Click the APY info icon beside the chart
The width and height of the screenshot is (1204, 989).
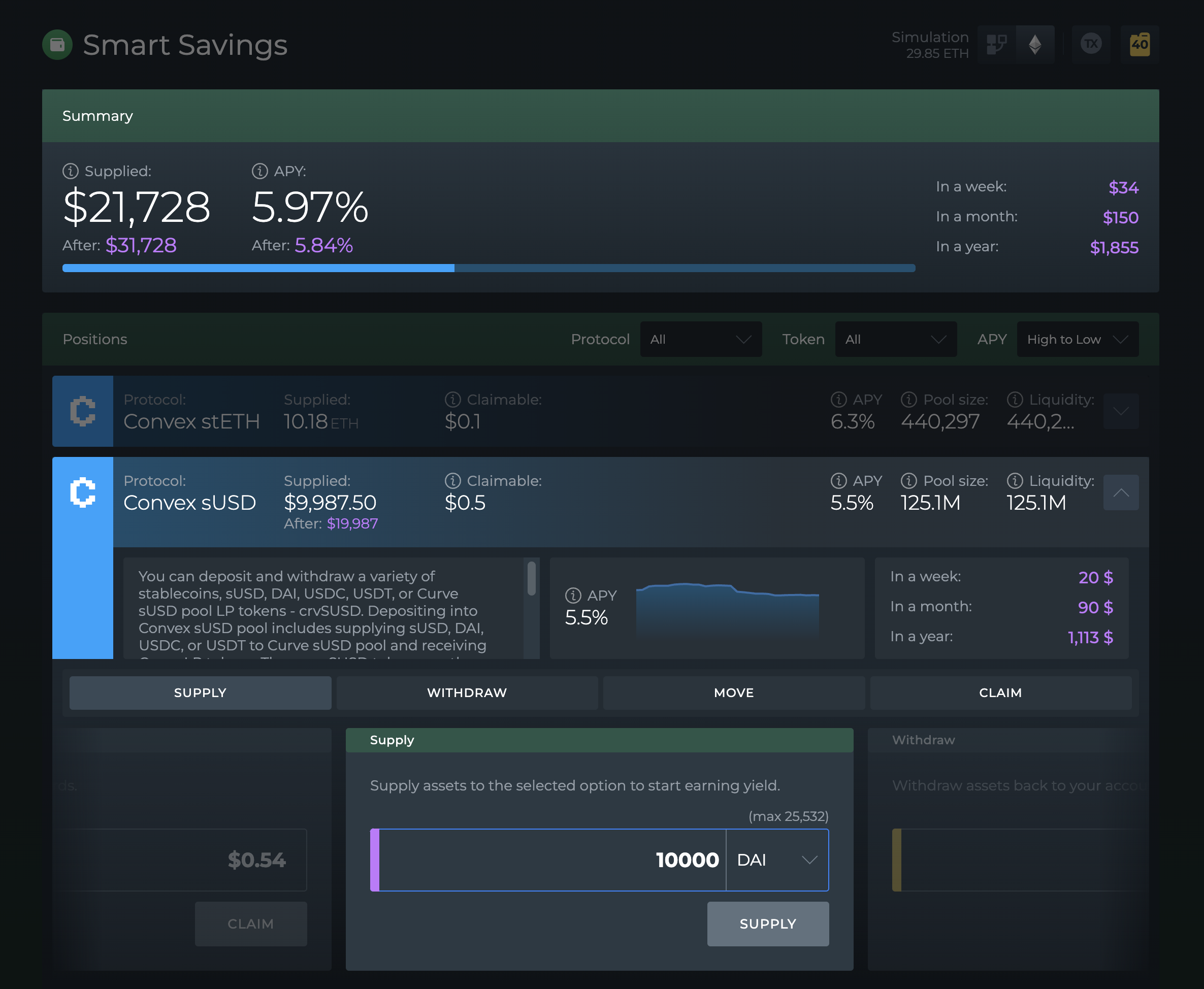point(573,596)
